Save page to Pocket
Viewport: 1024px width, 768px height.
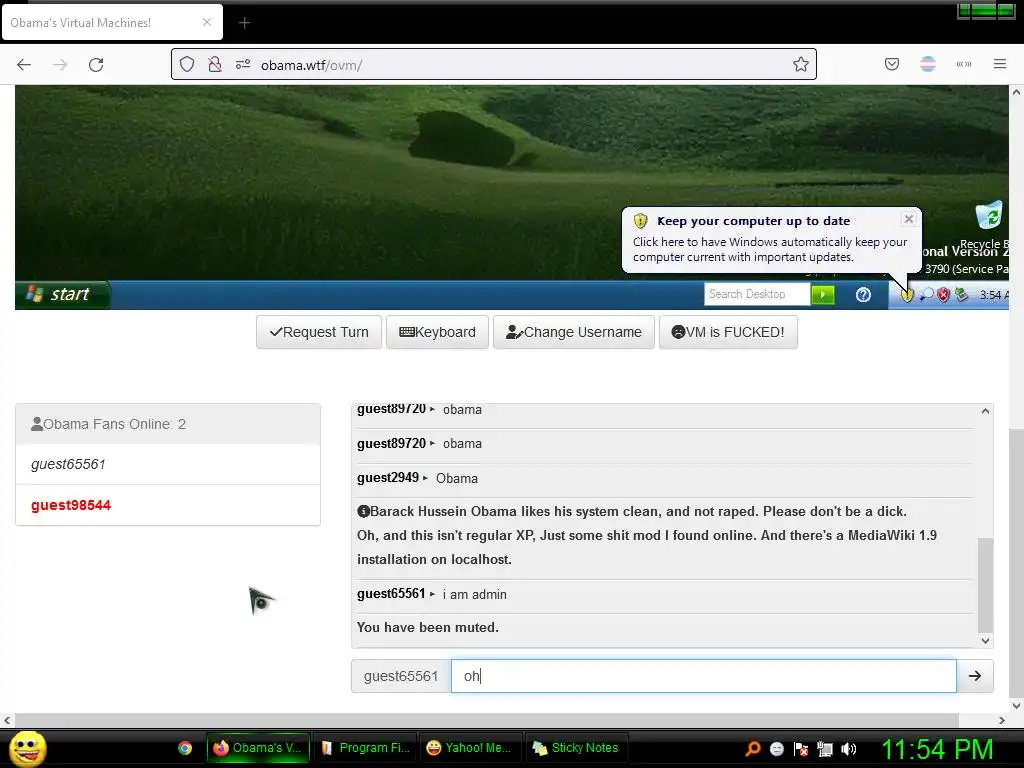891,64
